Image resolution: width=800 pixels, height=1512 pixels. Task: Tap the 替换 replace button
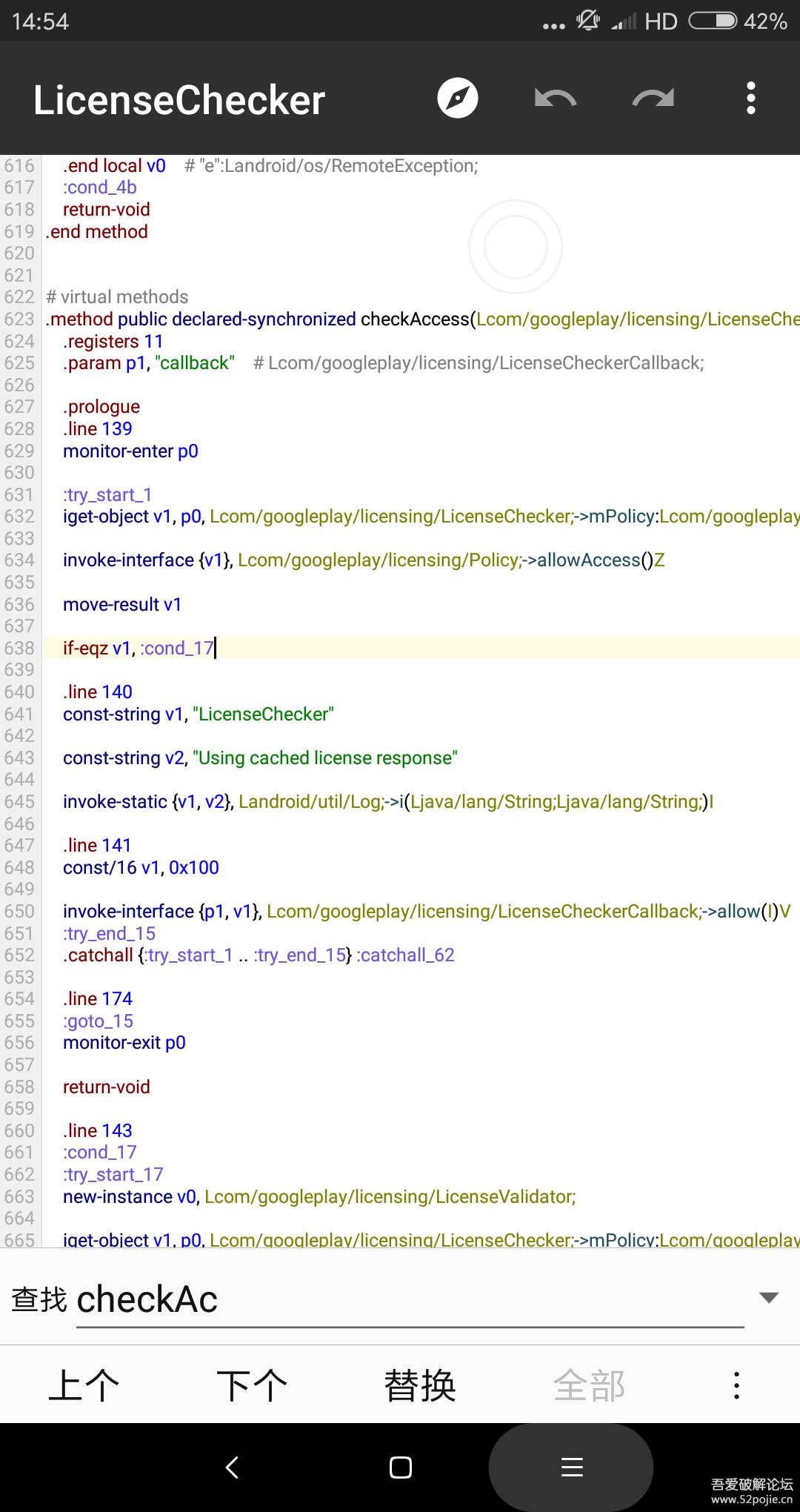420,1385
